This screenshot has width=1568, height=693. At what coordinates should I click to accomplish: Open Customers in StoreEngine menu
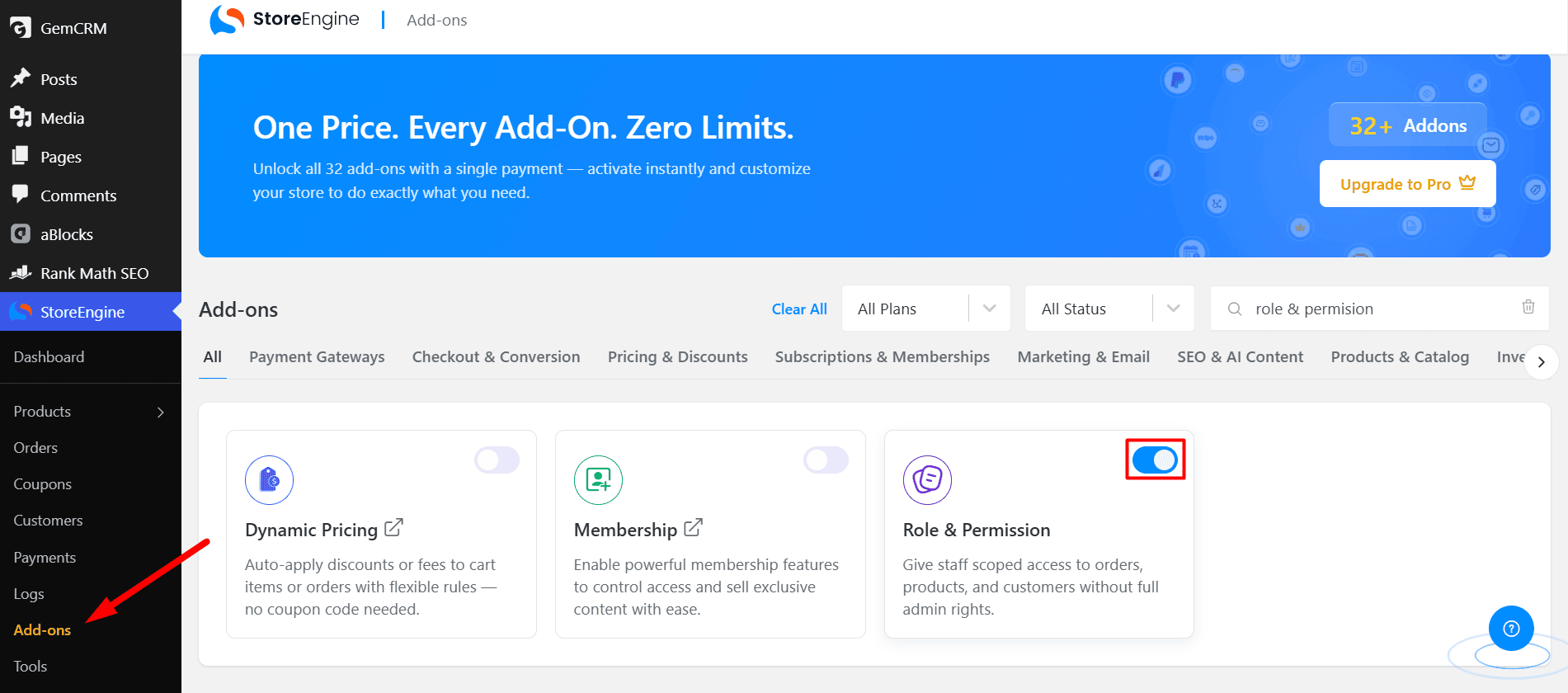48,520
